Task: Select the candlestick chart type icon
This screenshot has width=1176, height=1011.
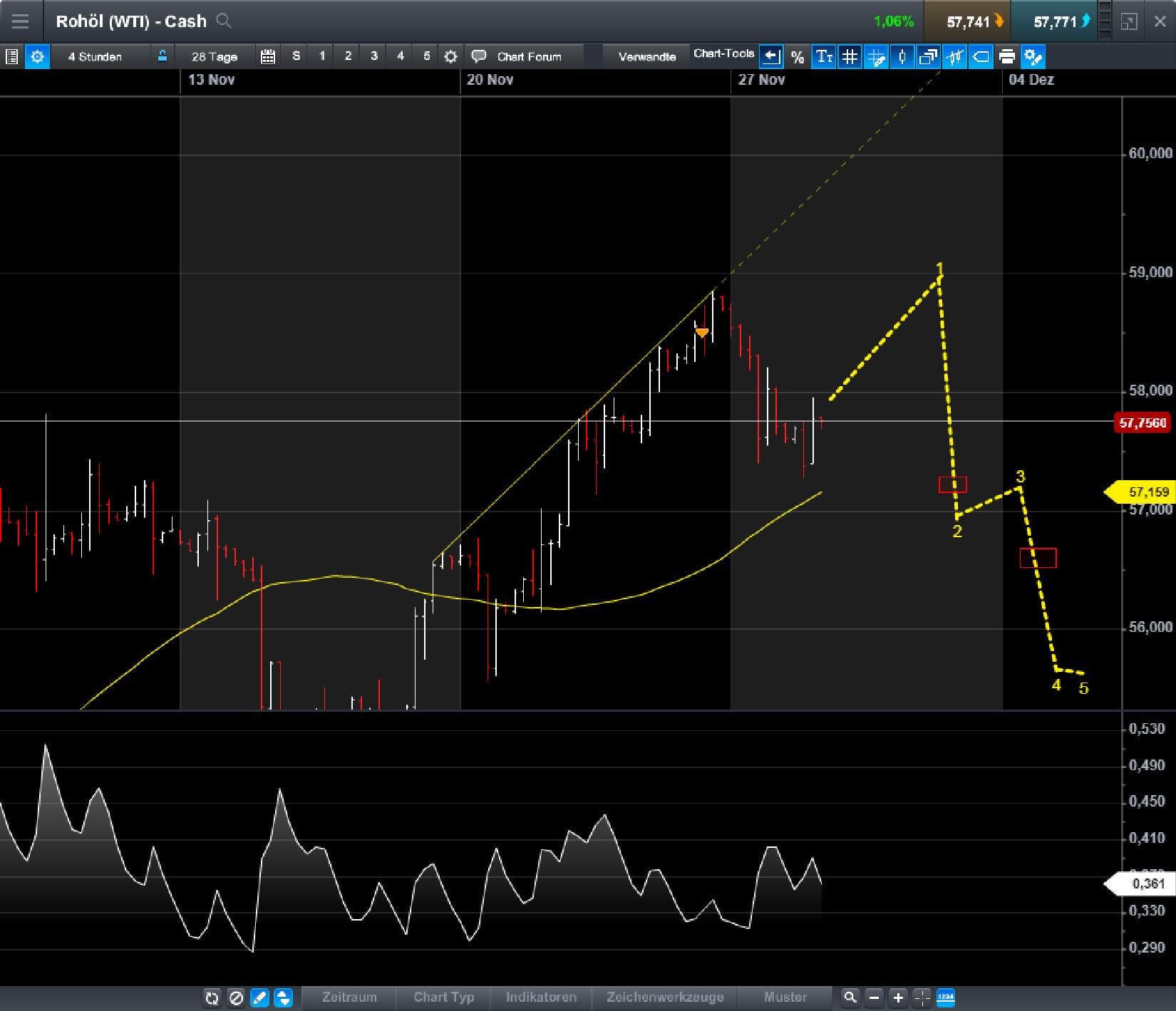Action: (902, 57)
